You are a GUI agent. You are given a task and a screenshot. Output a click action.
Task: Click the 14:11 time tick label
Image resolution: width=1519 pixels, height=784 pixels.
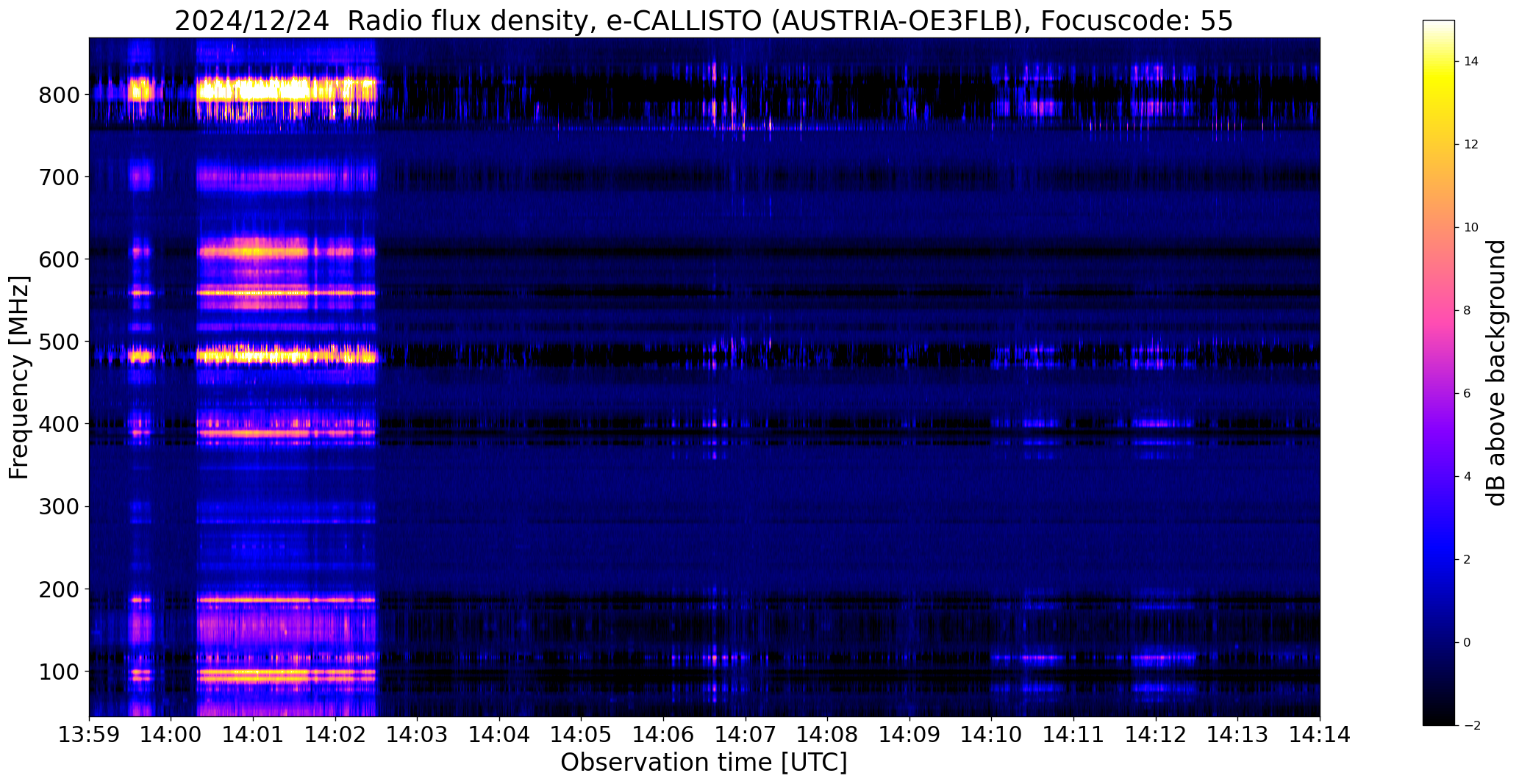(x=1074, y=735)
